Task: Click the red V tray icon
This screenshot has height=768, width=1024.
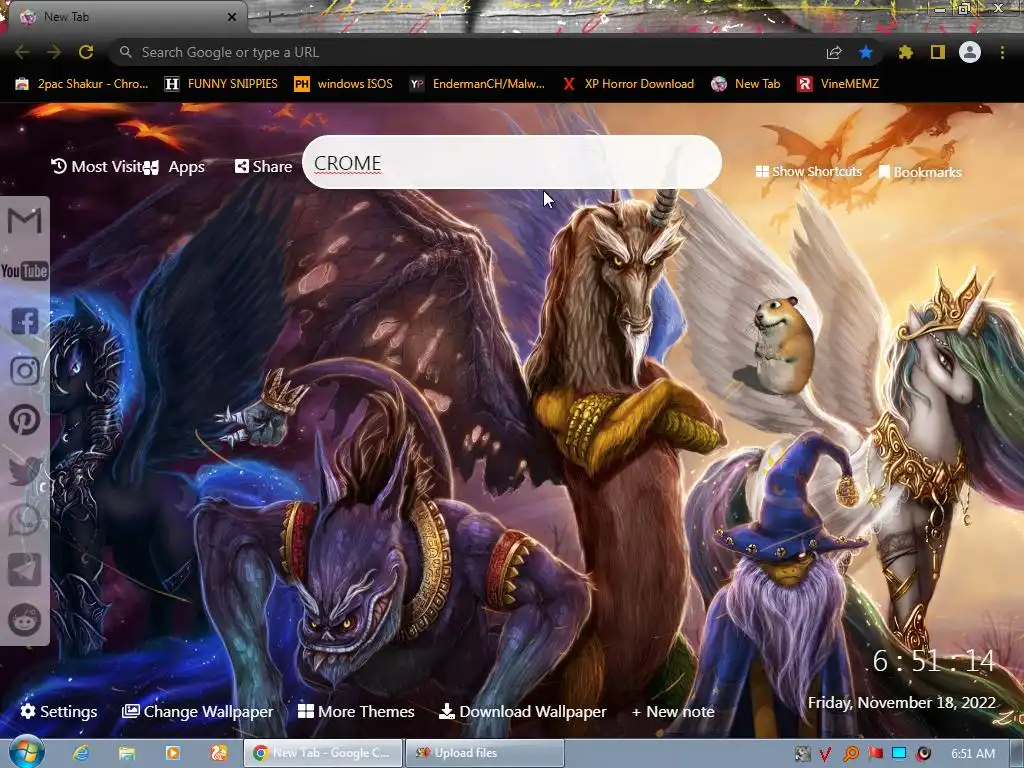Action: point(825,754)
